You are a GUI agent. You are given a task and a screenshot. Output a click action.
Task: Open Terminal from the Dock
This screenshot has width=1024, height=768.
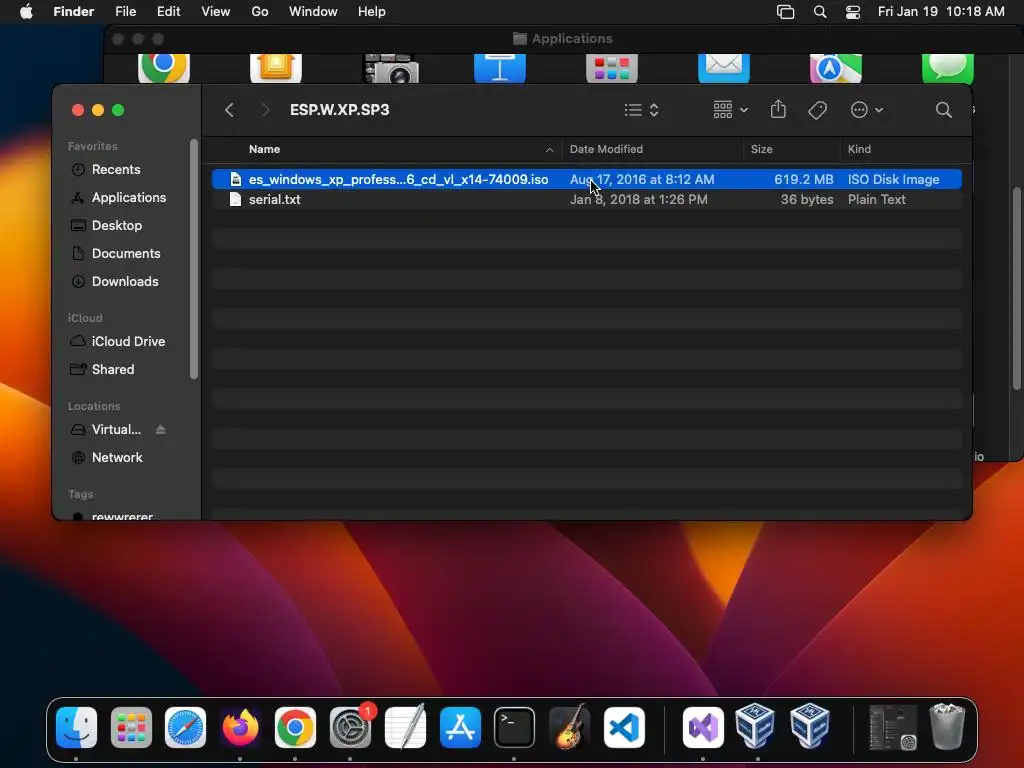pyautogui.click(x=515, y=728)
